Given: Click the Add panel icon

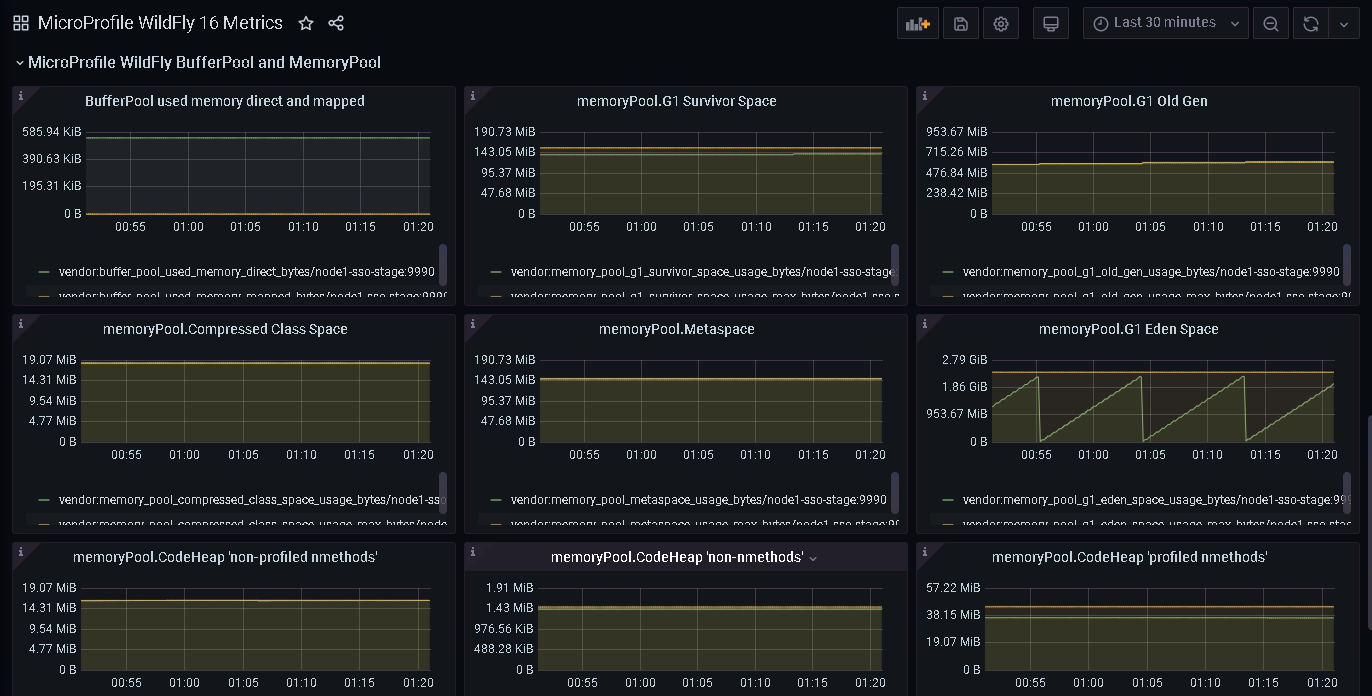Looking at the screenshot, I should pyautogui.click(x=917, y=23).
